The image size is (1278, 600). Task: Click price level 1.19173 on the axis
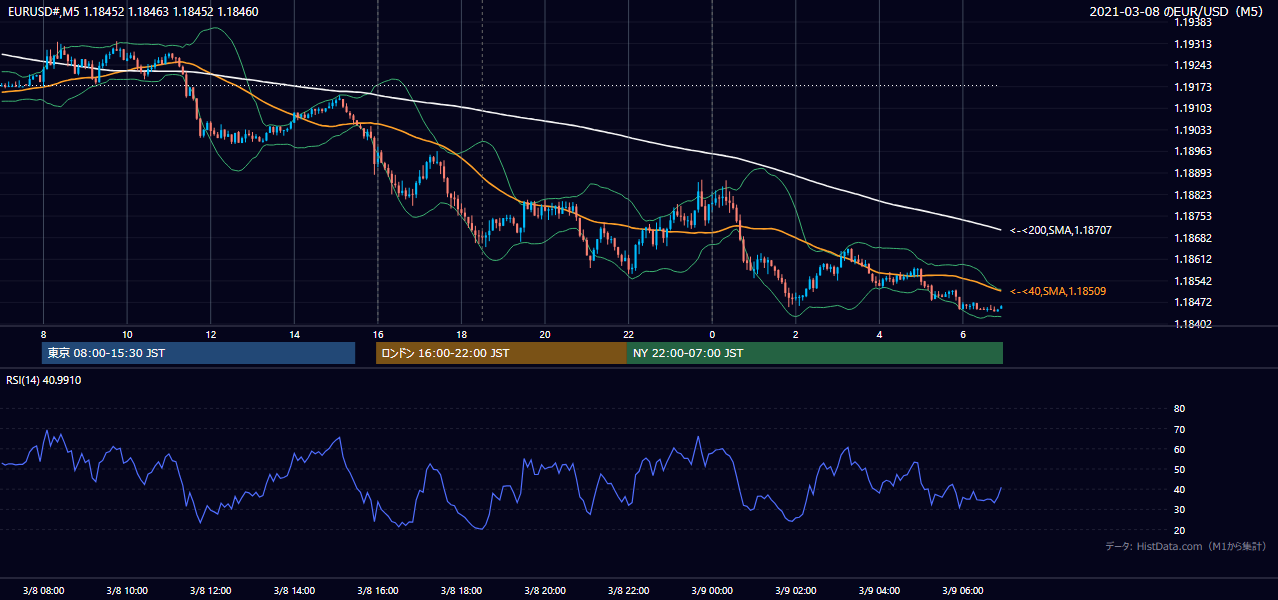pos(1193,87)
